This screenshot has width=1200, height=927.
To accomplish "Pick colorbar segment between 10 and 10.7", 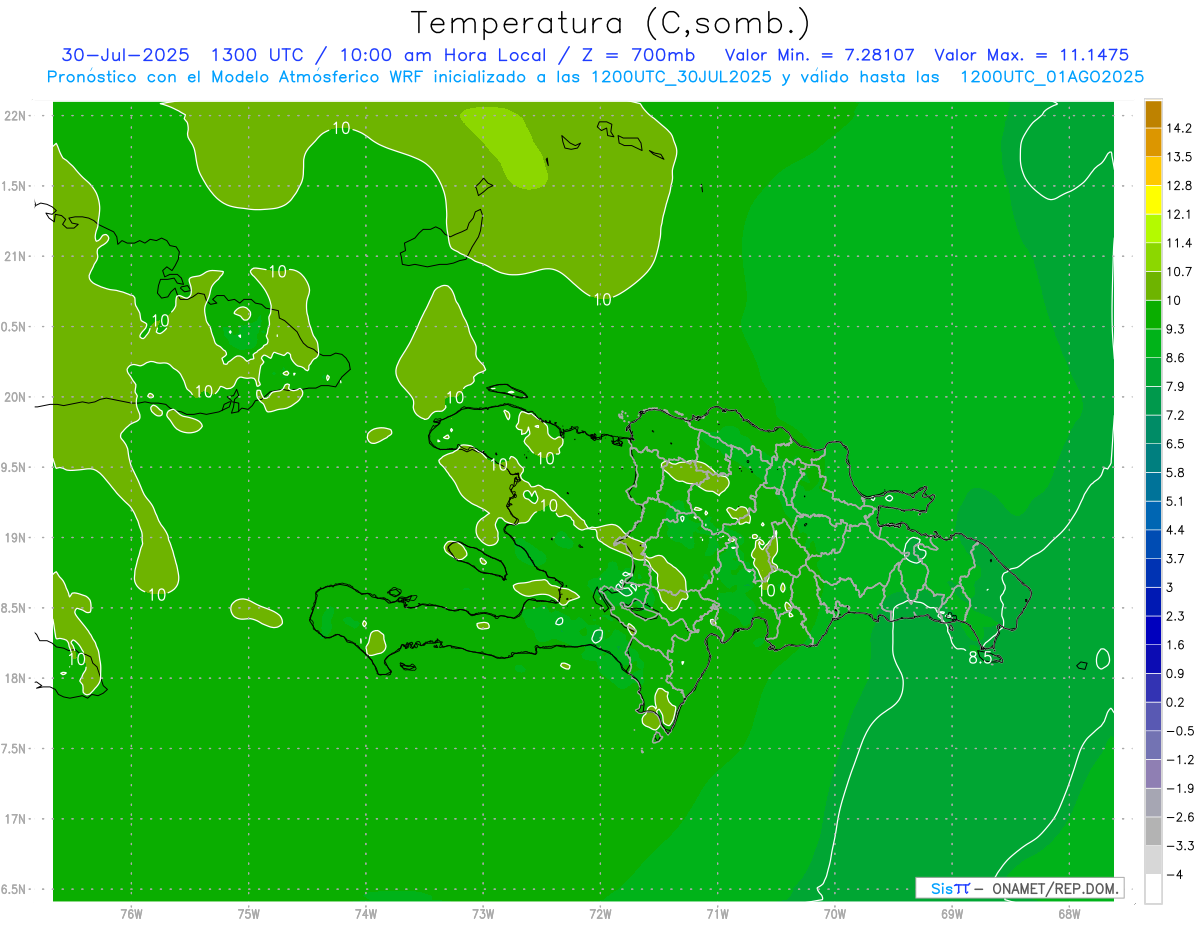I will point(1153,286).
